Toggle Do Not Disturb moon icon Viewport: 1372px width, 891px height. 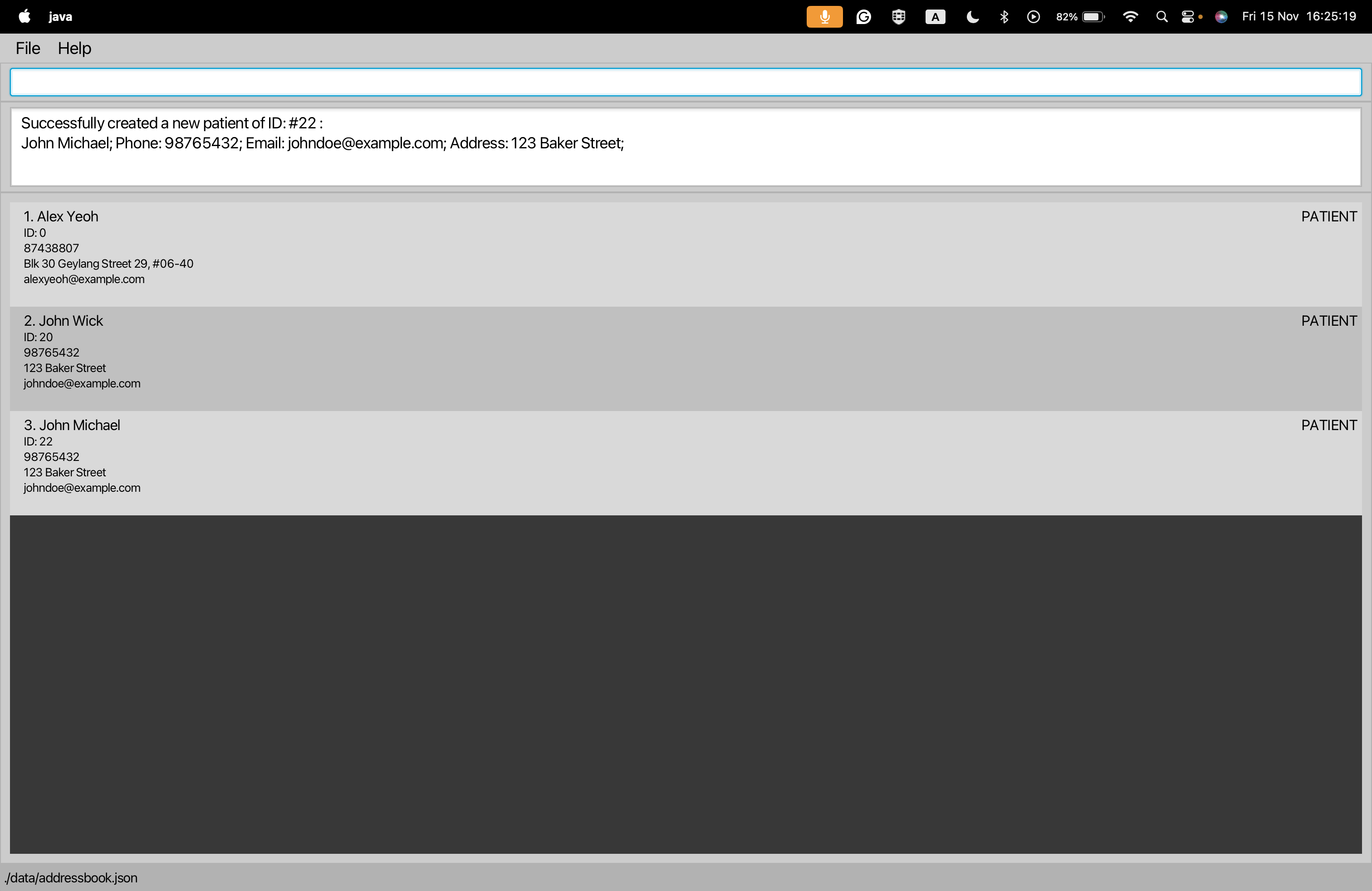point(972,17)
